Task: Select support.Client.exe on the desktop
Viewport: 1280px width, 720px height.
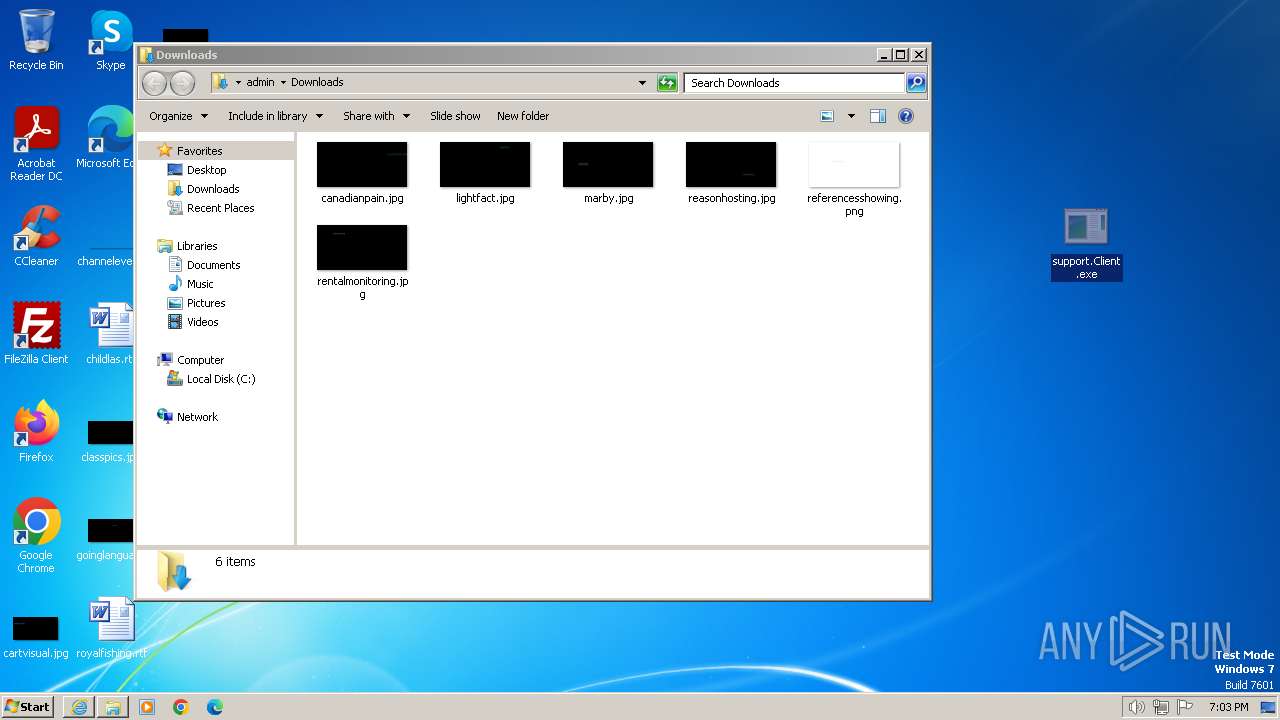Action: point(1086,244)
